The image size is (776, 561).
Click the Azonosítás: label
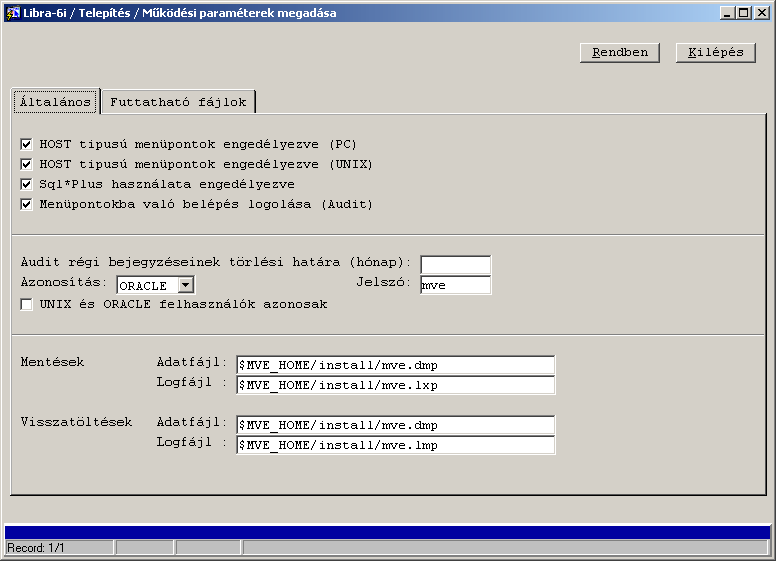pos(64,282)
